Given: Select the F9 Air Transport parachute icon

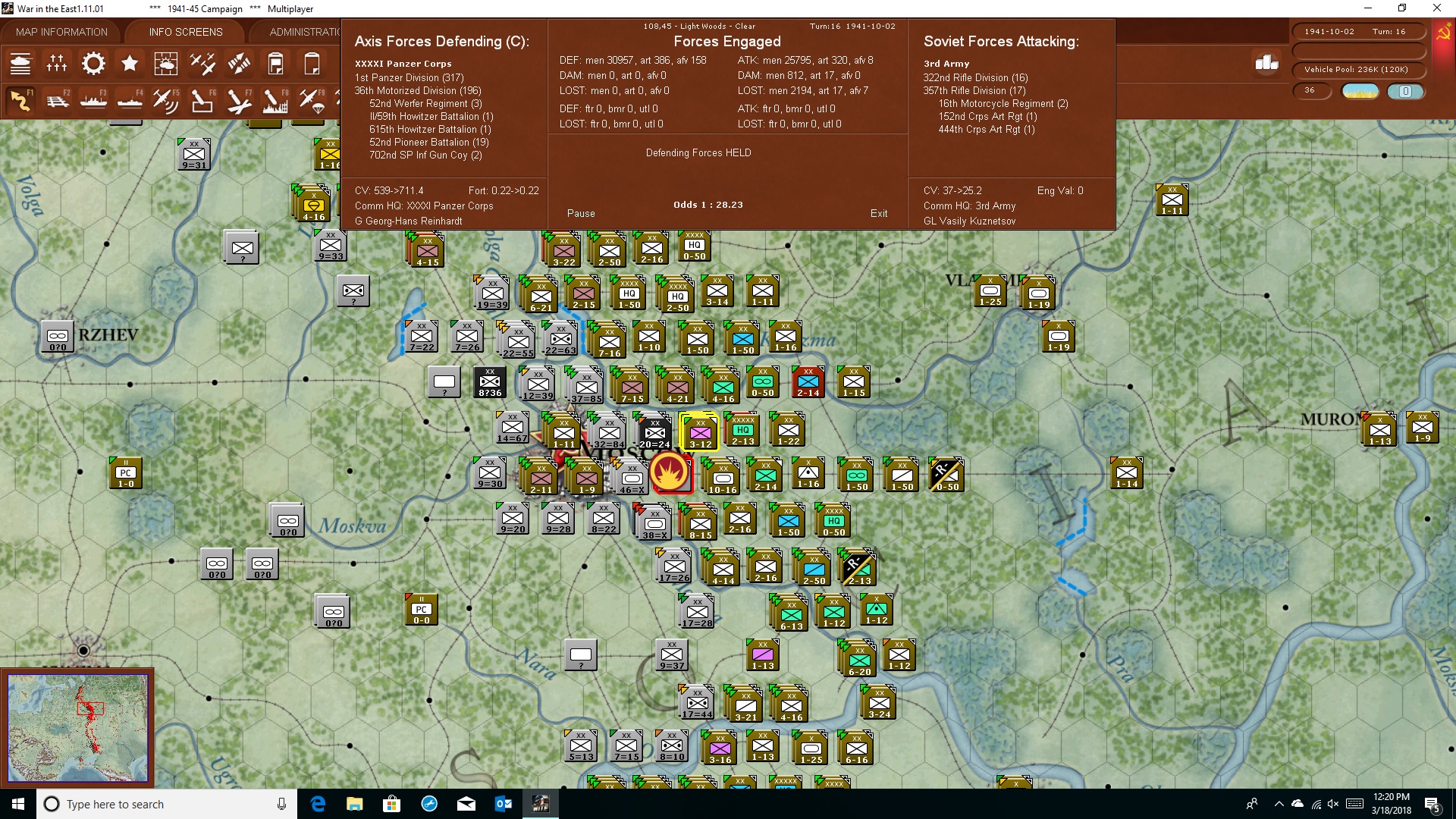Looking at the screenshot, I should tap(312, 101).
